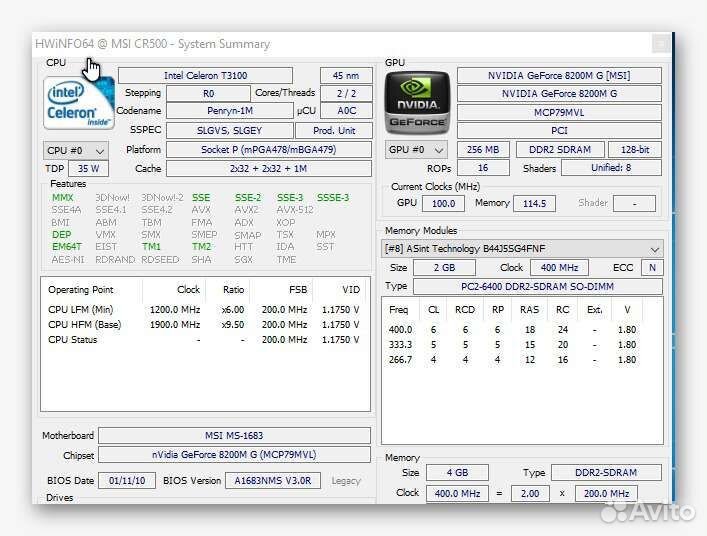Click the EM64T feature flag
707x536 pixels.
tap(67, 247)
